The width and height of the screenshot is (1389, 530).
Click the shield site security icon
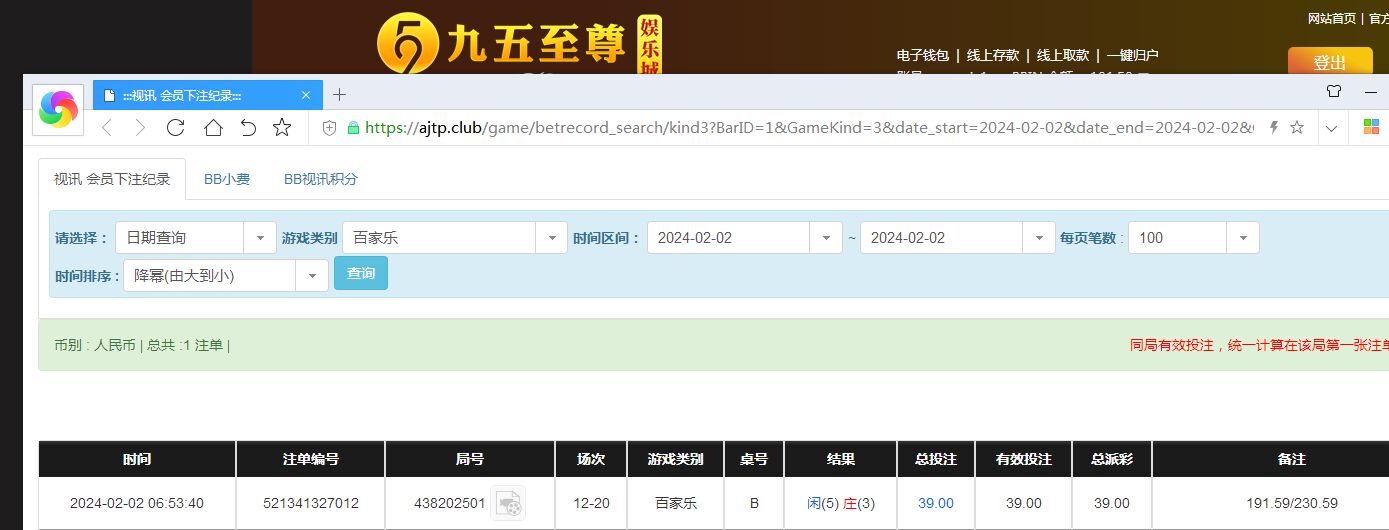(329, 128)
